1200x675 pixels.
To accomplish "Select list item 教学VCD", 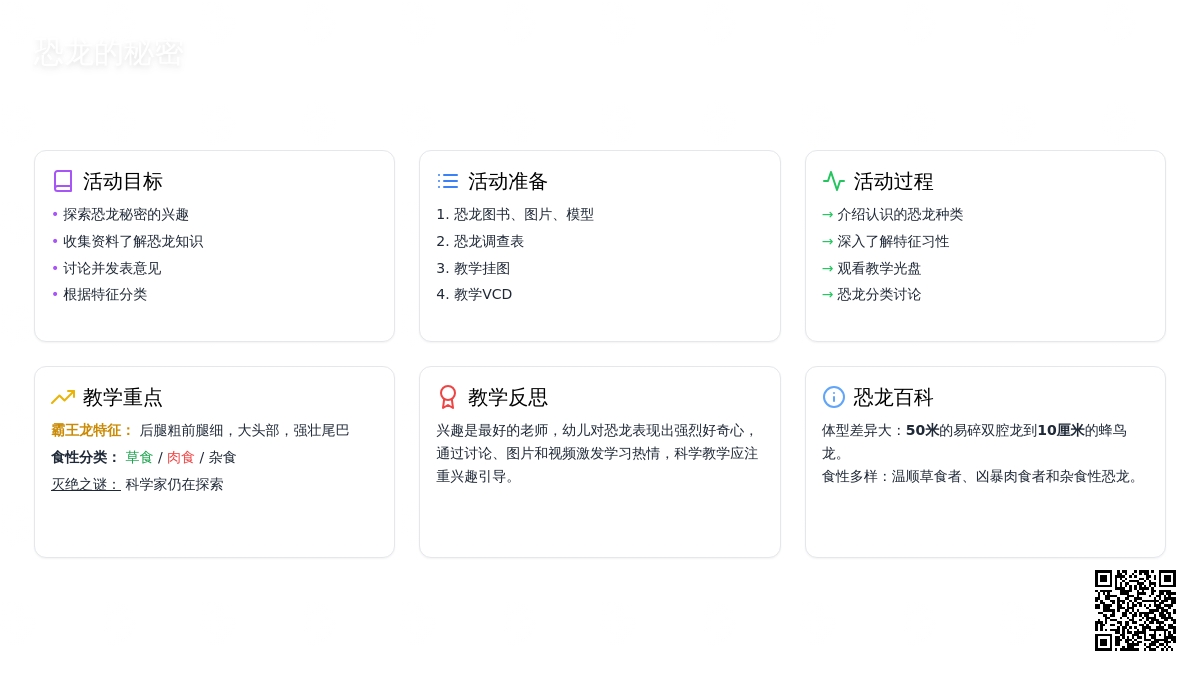I will click(x=482, y=294).
